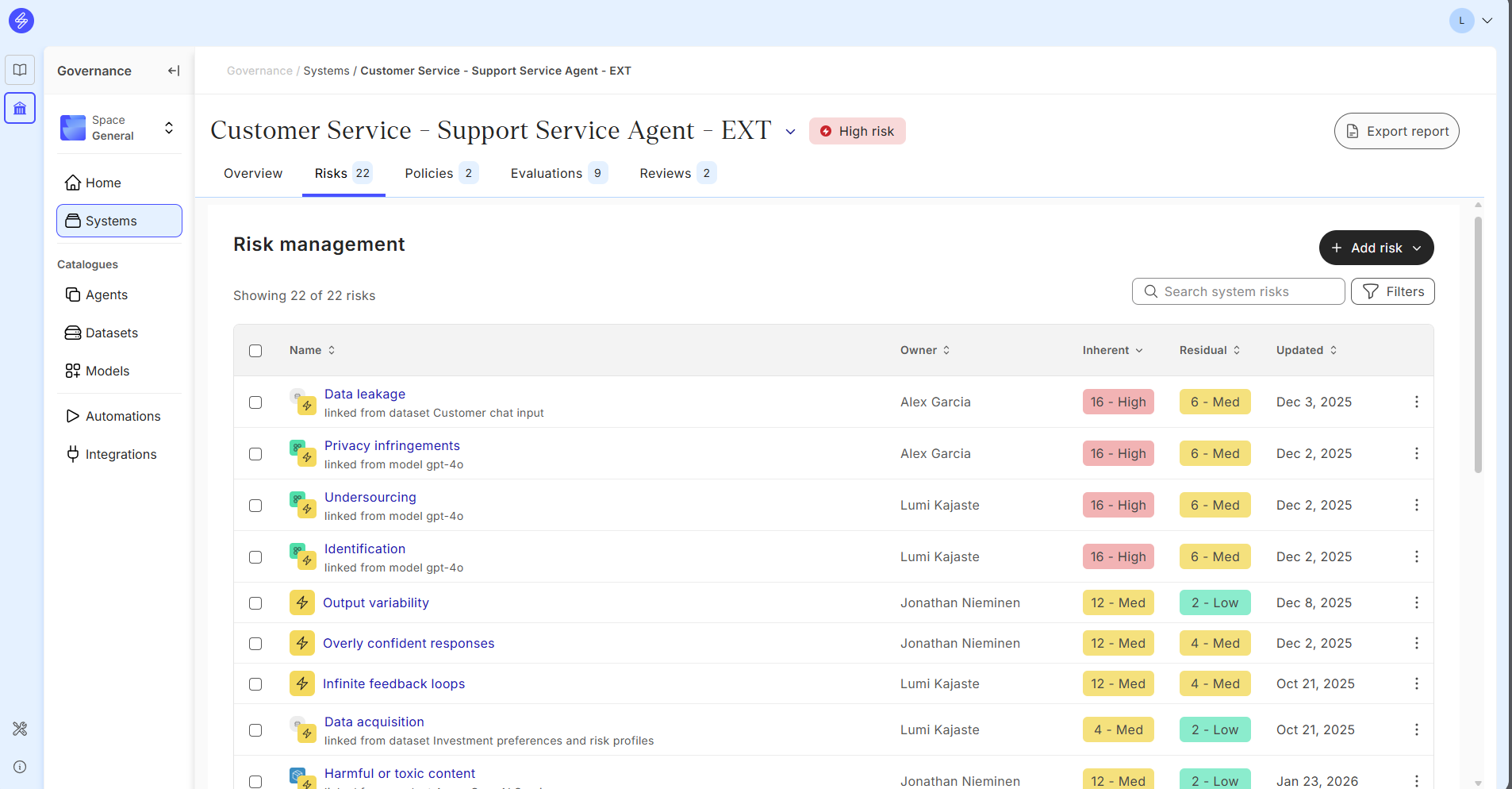Image resolution: width=1512 pixels, height=789 pixels.
Task: Open row actions menu for Data leakage
Action: tap(1416, 402)
